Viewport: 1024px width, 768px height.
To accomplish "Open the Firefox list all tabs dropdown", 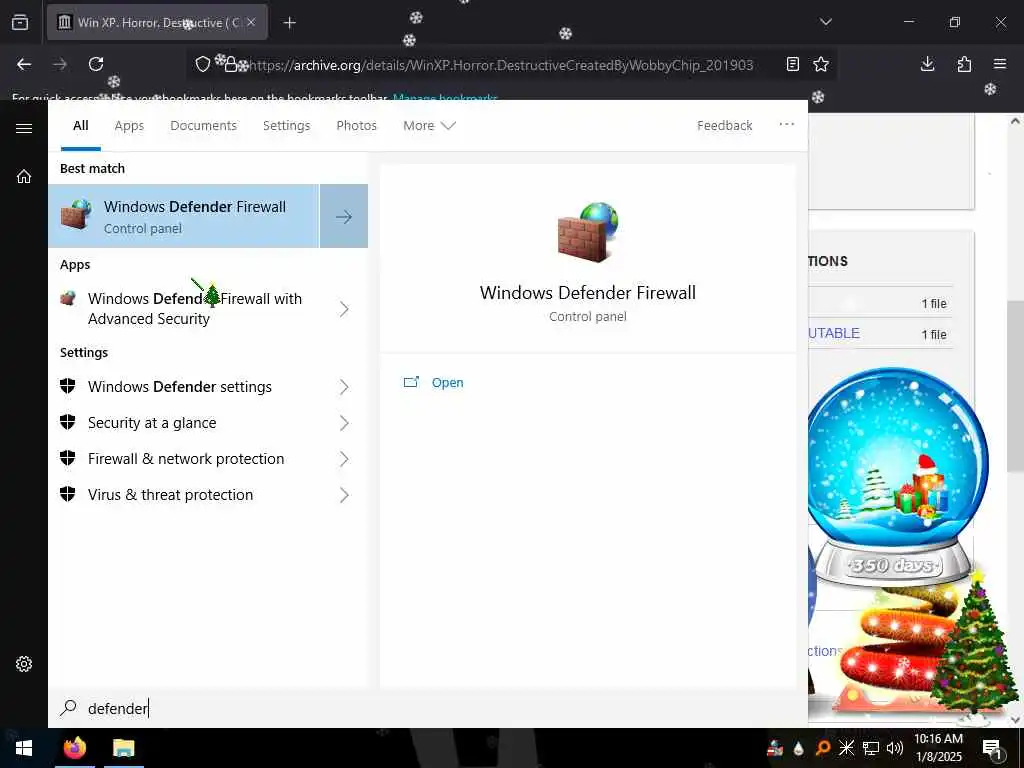I will coord(825,22).
